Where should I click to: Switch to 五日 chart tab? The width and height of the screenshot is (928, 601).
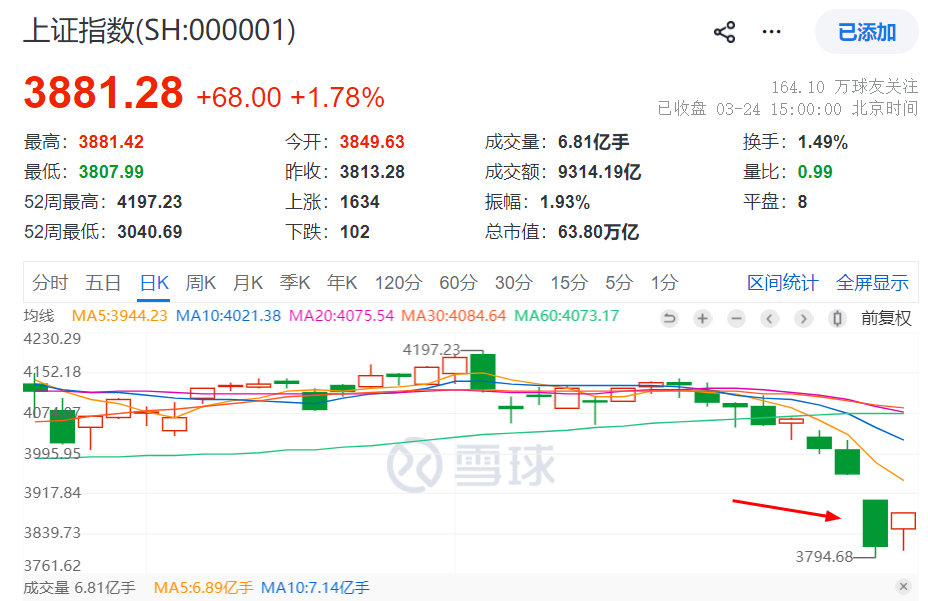pos(103,282)
